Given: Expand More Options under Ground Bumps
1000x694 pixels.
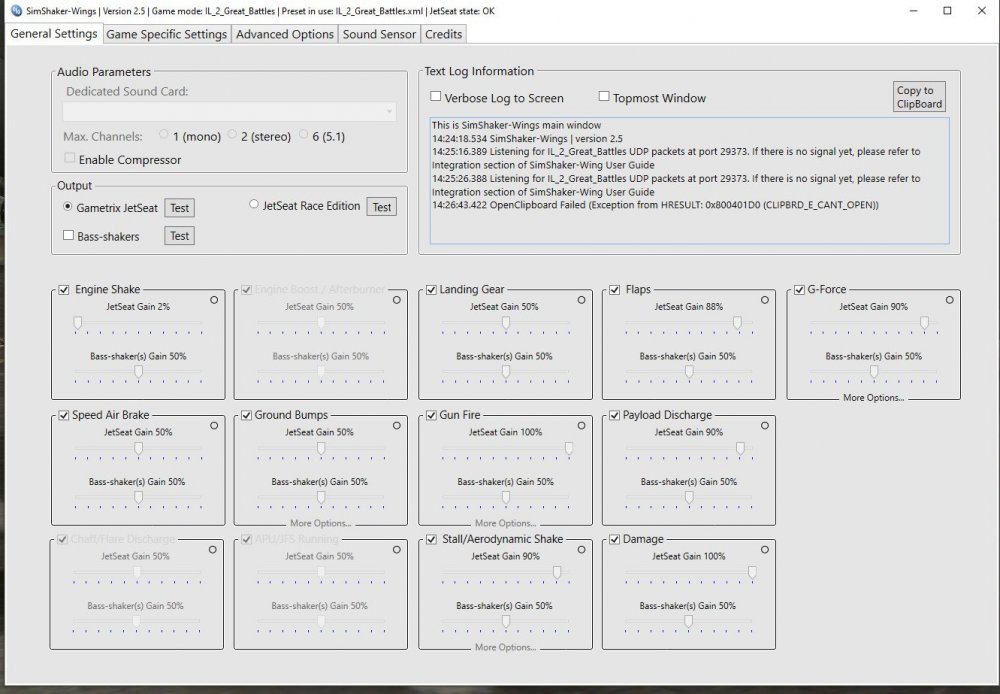Looking at the screenshot, I should point(321,523).
